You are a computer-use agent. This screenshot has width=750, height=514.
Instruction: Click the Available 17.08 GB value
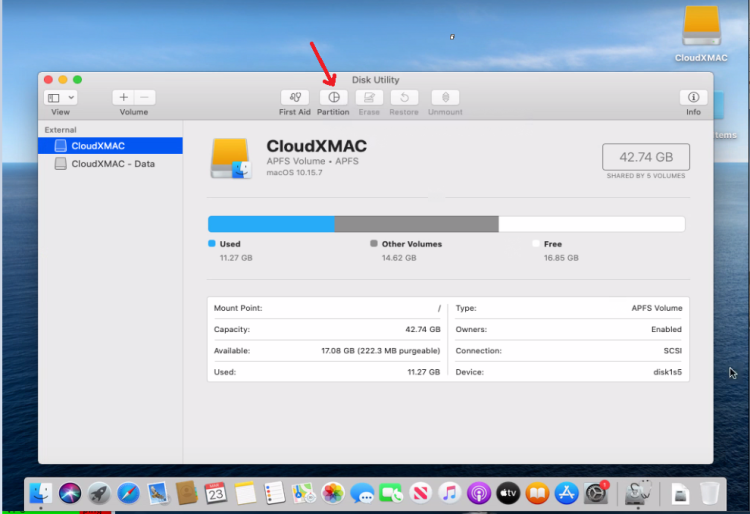(x=381, y=351)
